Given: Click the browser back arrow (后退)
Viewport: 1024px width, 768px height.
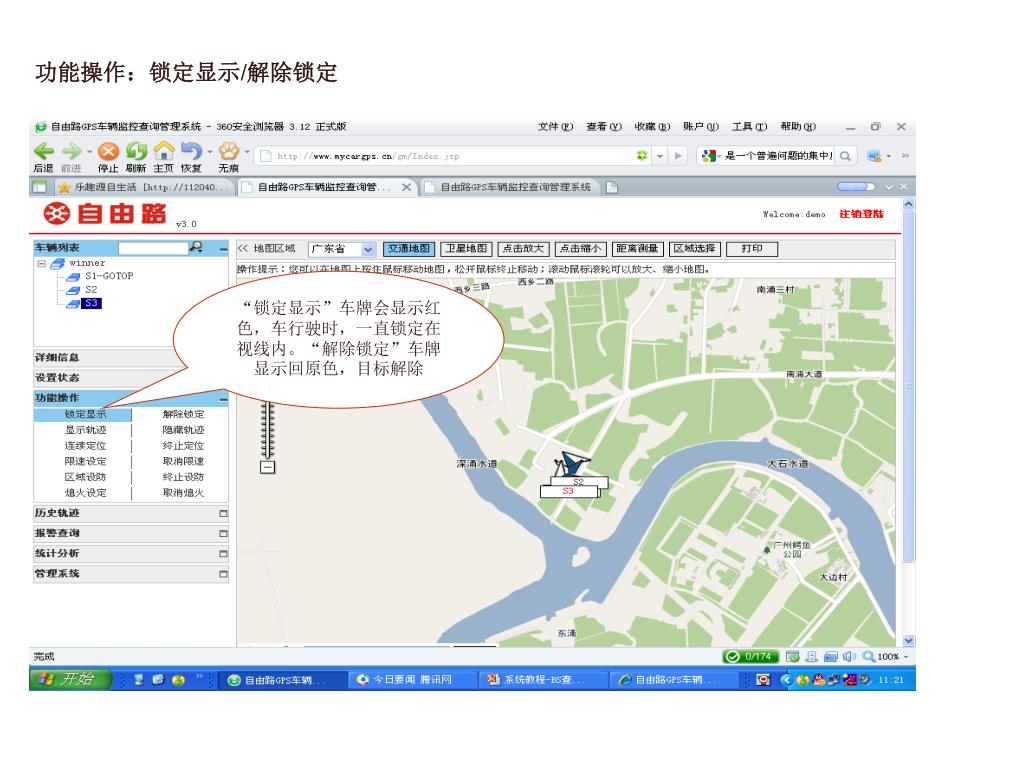Looking at the screenshot, I should click(x=44, y=154).
